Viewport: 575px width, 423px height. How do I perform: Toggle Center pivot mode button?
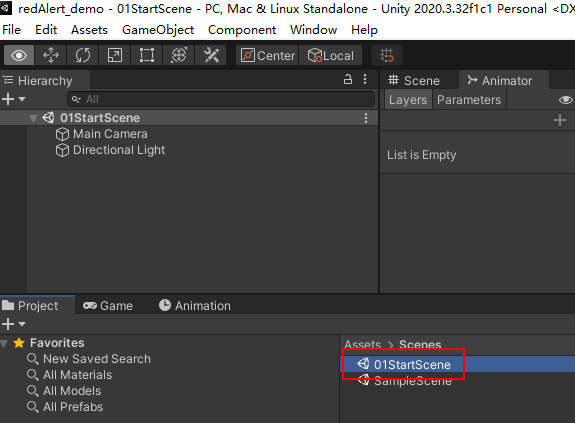(x=268, y=55)
